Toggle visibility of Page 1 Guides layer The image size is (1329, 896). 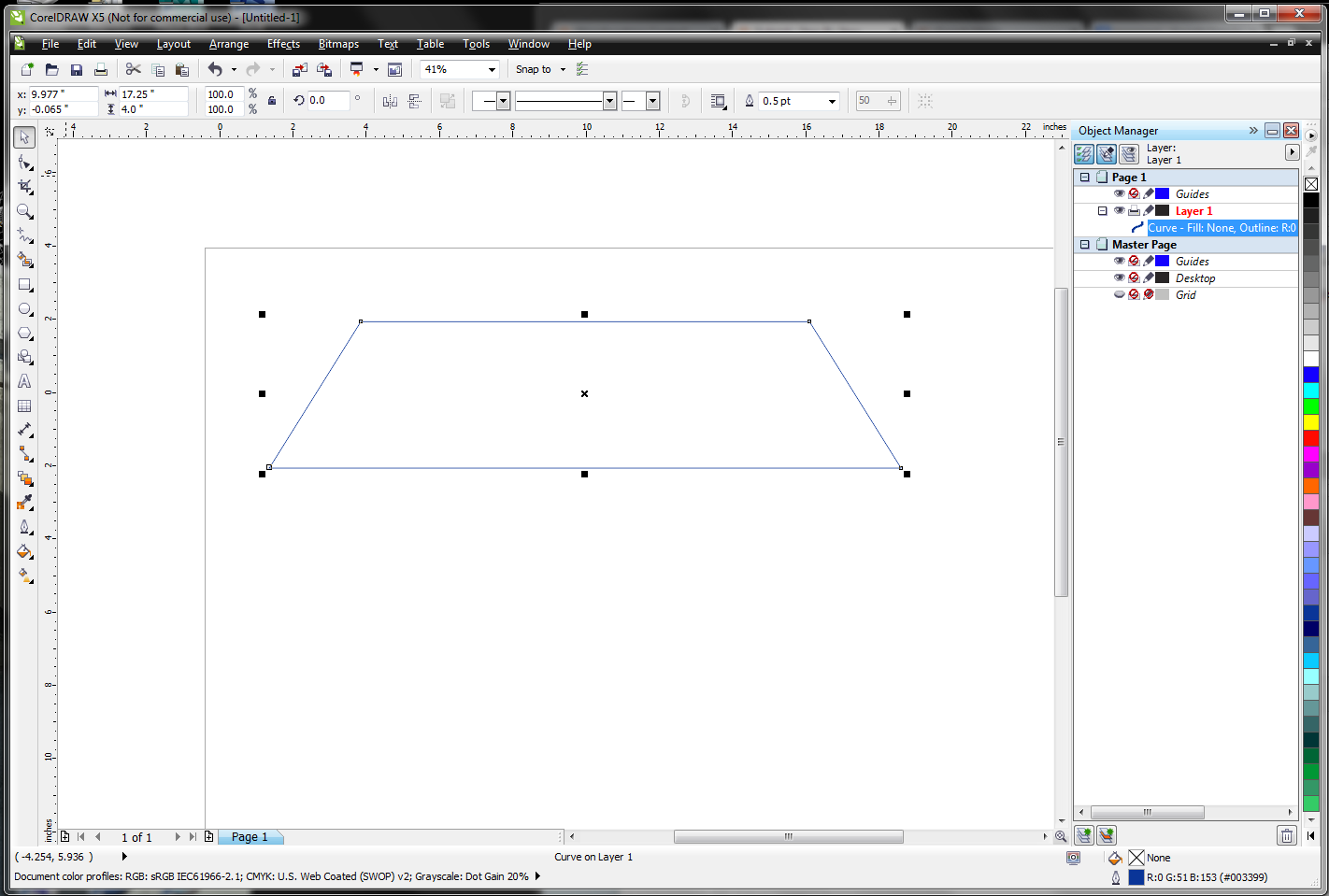pos(1119,194)
